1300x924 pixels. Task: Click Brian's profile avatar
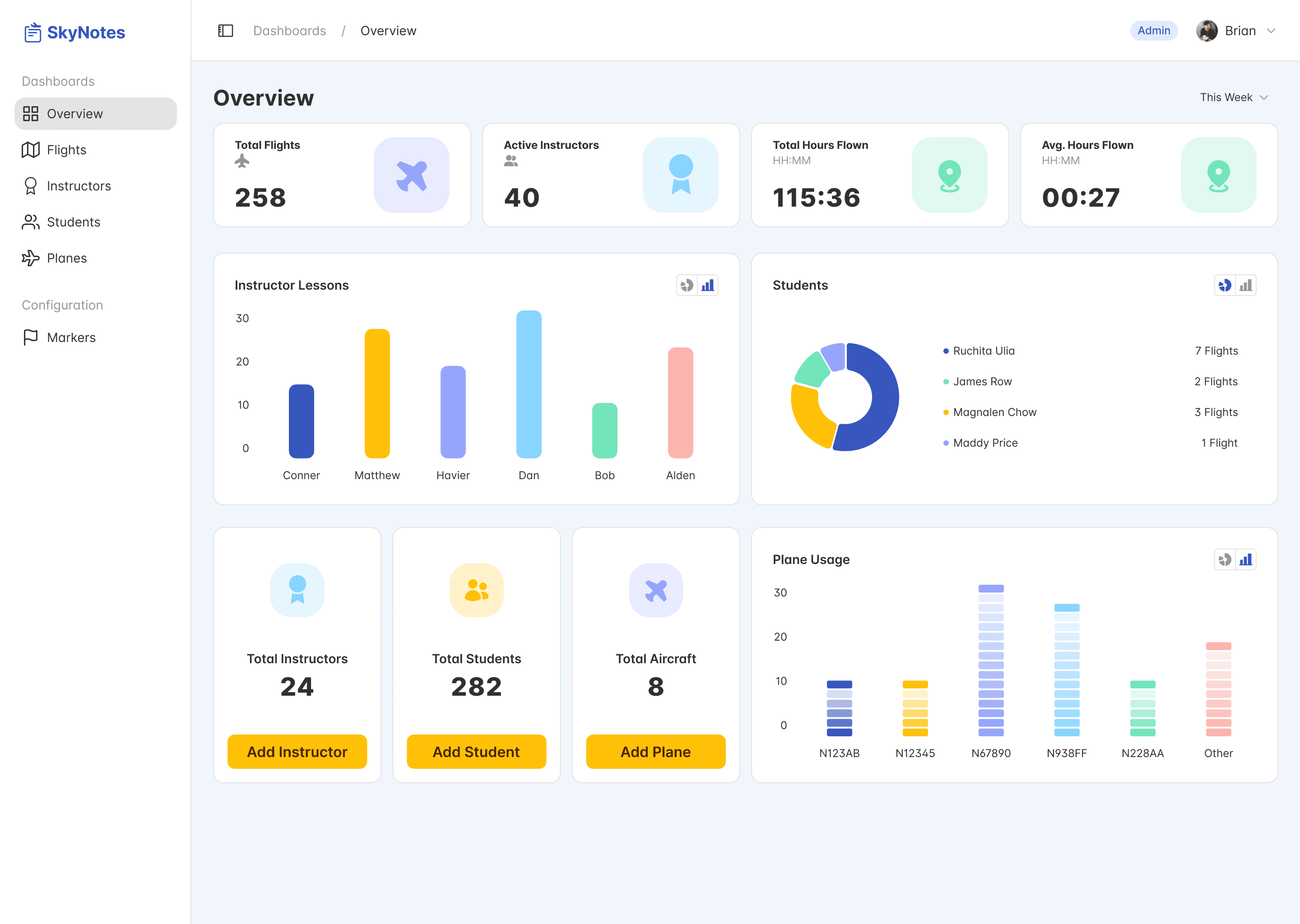point(1207,31)
